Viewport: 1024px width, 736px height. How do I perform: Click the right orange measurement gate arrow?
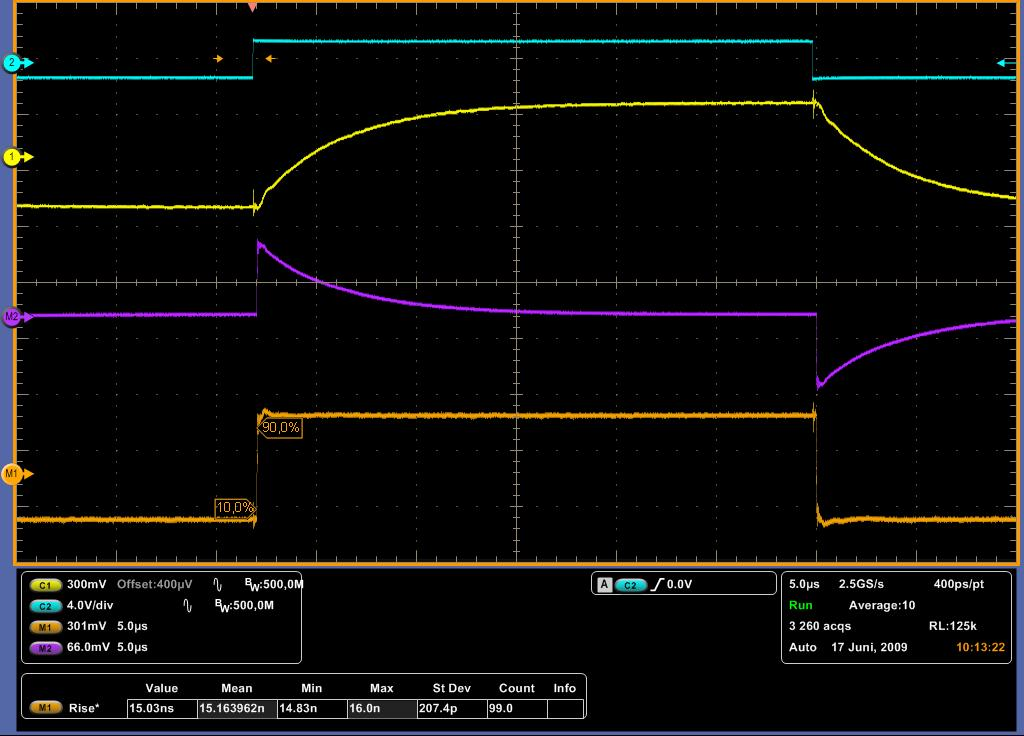[x=271, y=59]
